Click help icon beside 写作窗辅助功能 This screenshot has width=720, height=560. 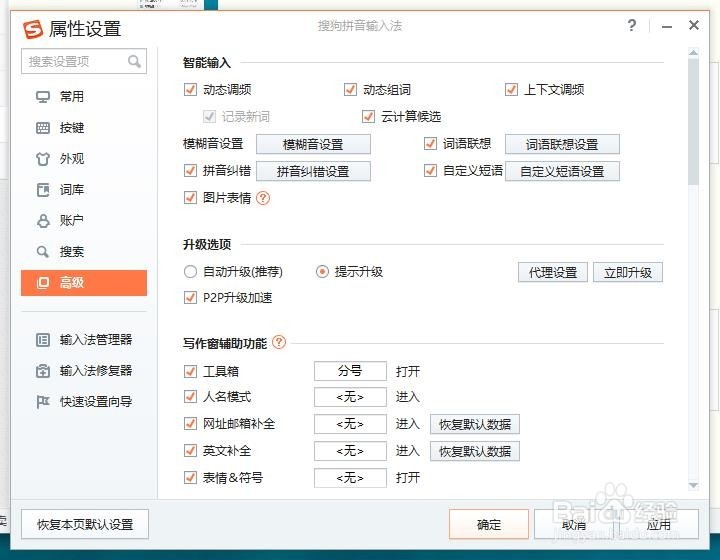279,342
